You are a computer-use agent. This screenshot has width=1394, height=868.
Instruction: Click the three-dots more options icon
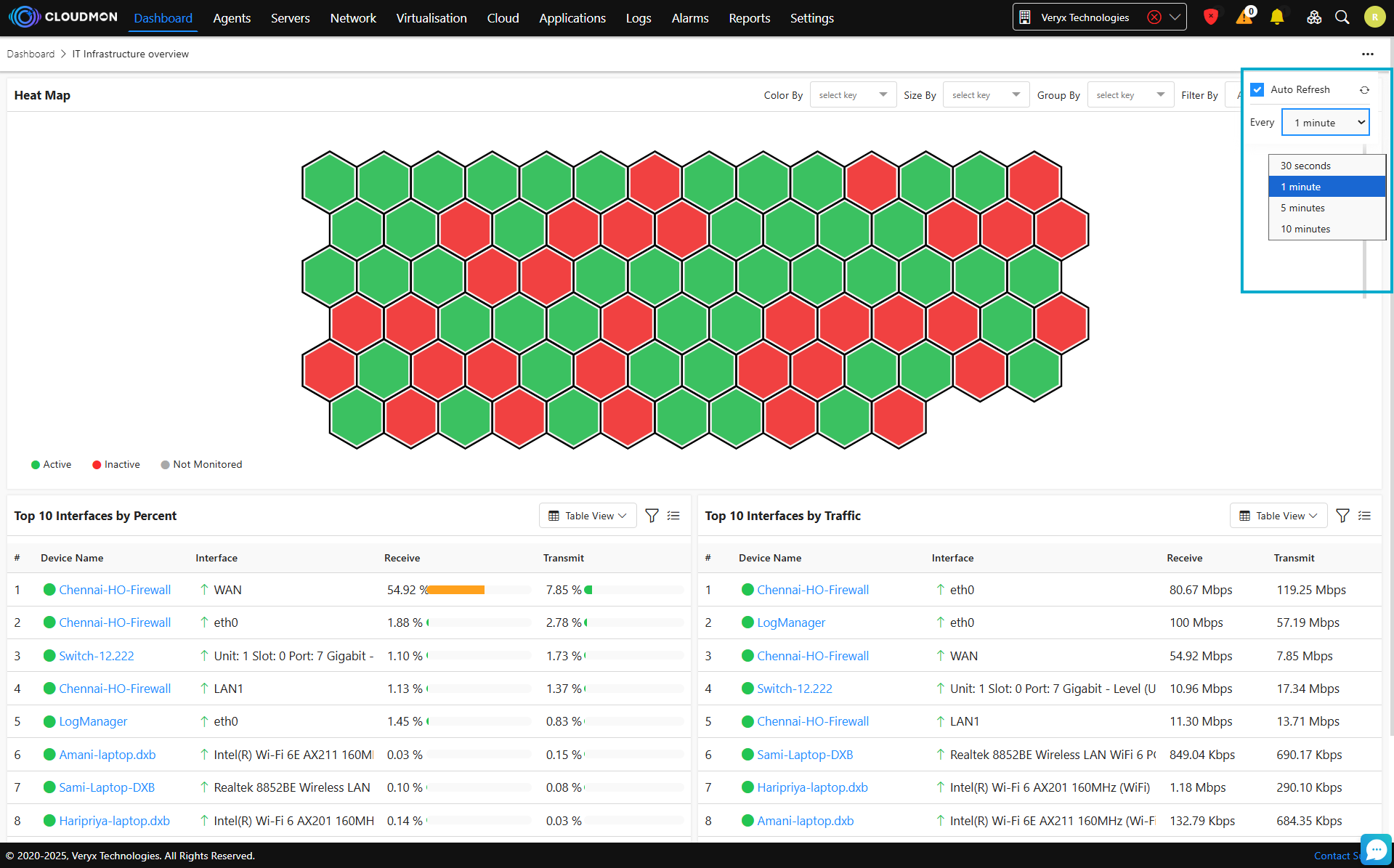pos(1368,54)
